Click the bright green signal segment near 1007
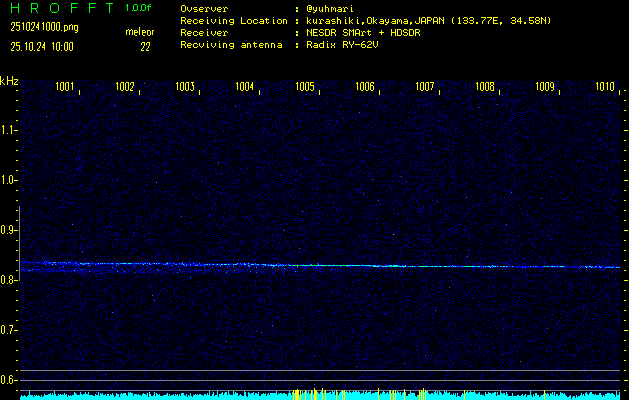The width and height of the screenshot is (629, 400). coord(420,266)
